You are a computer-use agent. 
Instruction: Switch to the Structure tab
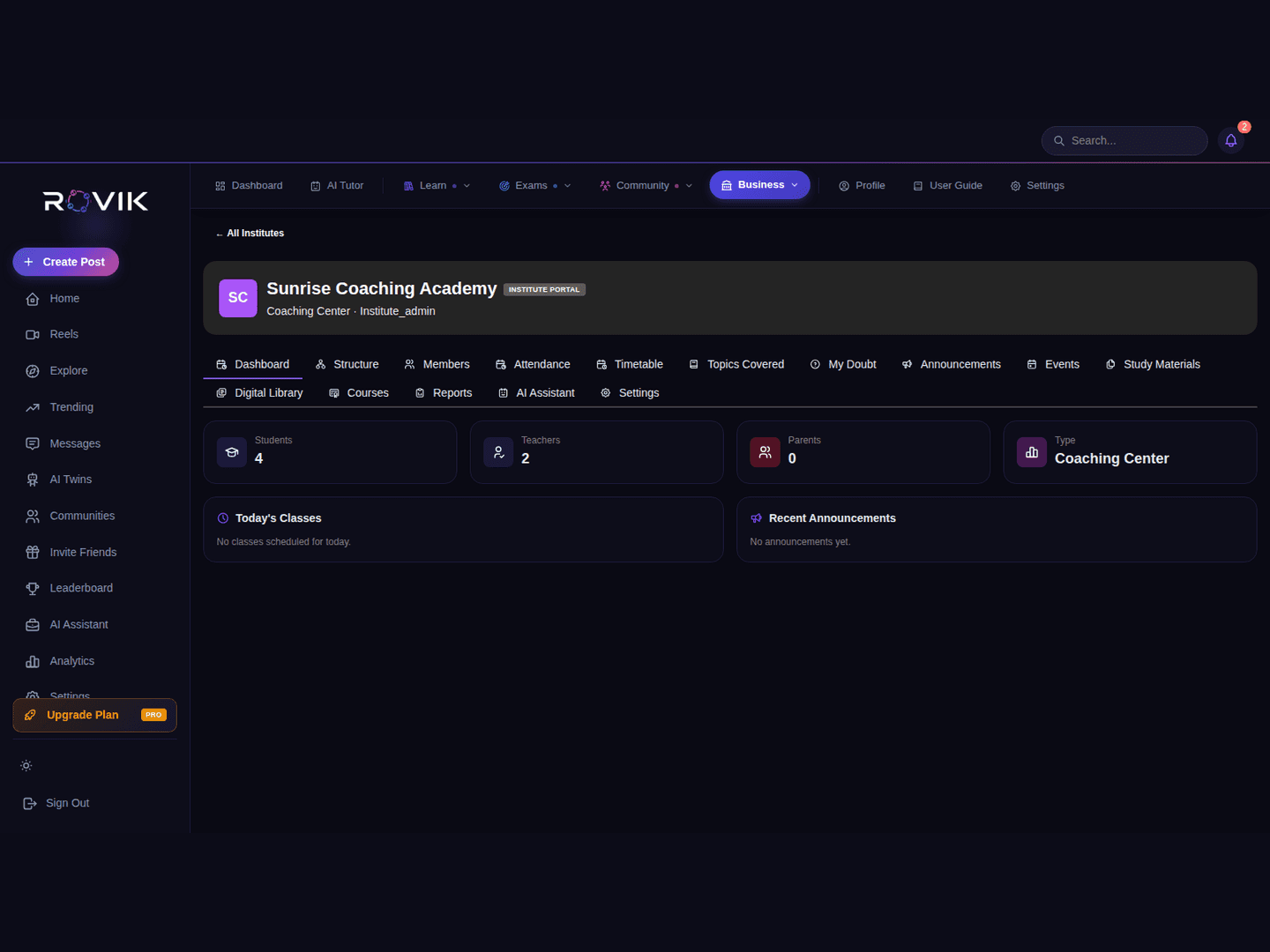347,364
